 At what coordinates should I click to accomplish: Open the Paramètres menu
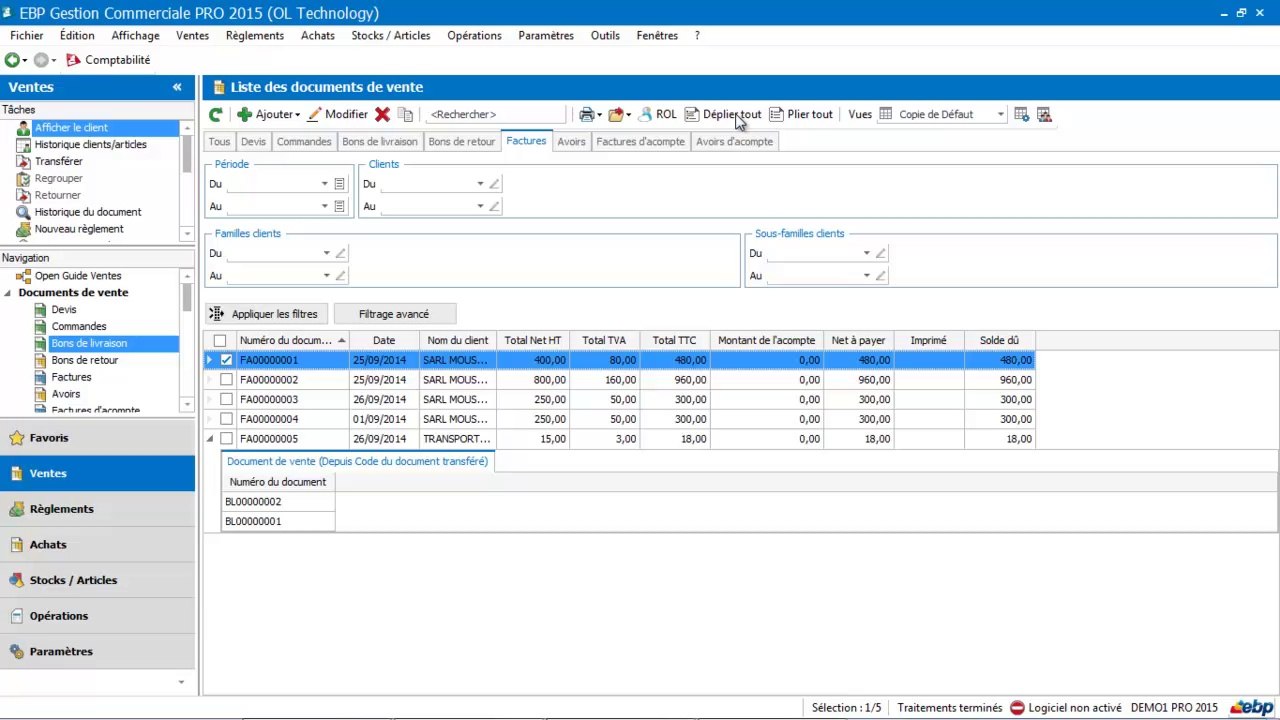click(546, 35)
